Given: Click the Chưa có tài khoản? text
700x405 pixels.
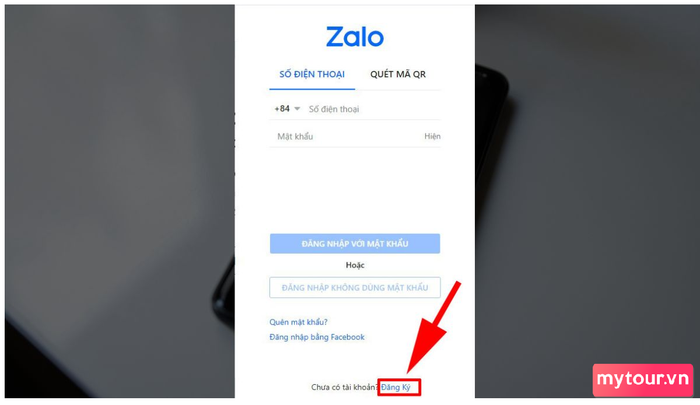Looking at the screenshot, I should [344, 387].
